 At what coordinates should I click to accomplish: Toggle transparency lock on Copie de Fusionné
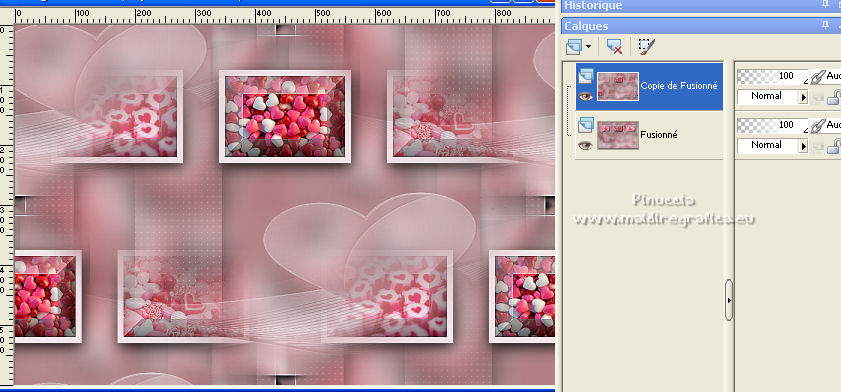pos(833,97)
